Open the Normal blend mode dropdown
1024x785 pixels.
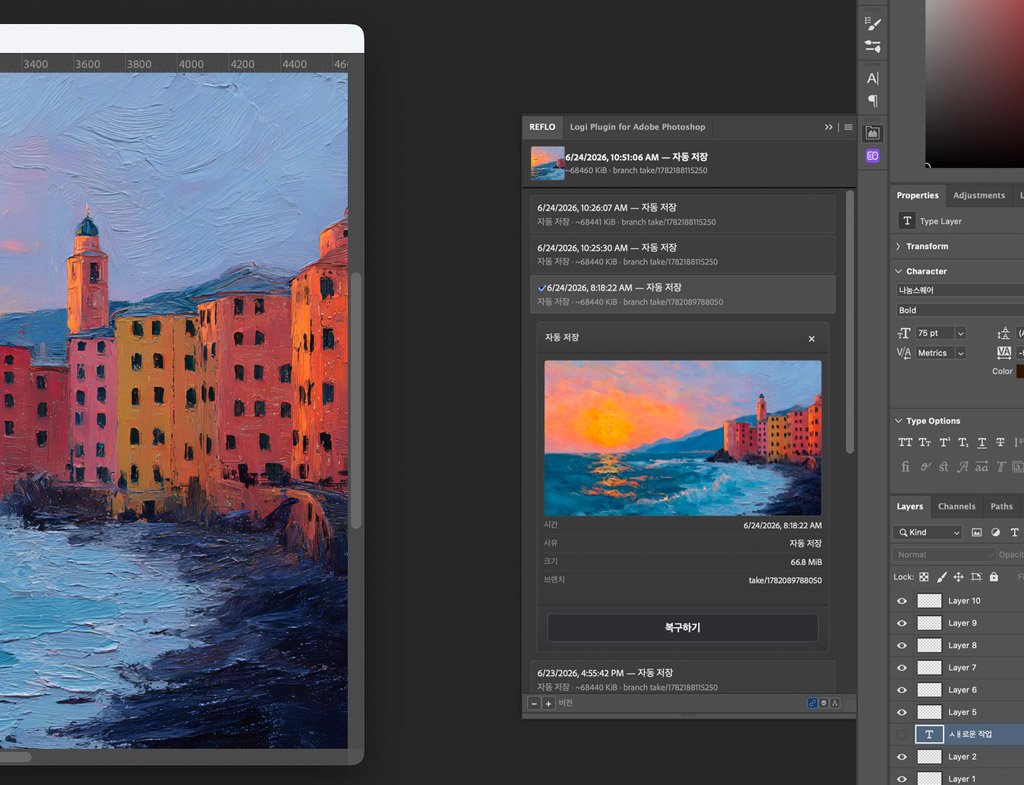point(944,554)
